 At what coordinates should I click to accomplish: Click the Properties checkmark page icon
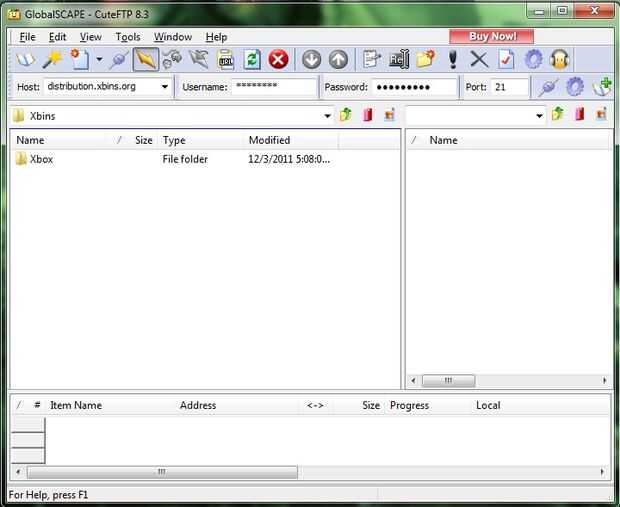506,60
